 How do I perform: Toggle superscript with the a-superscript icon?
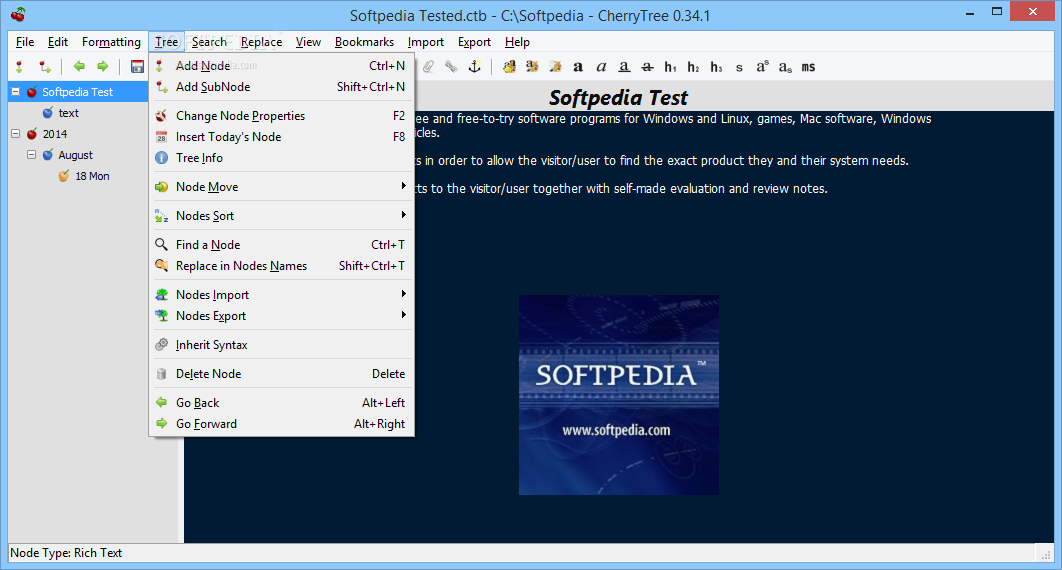click(x=763, y=66)
